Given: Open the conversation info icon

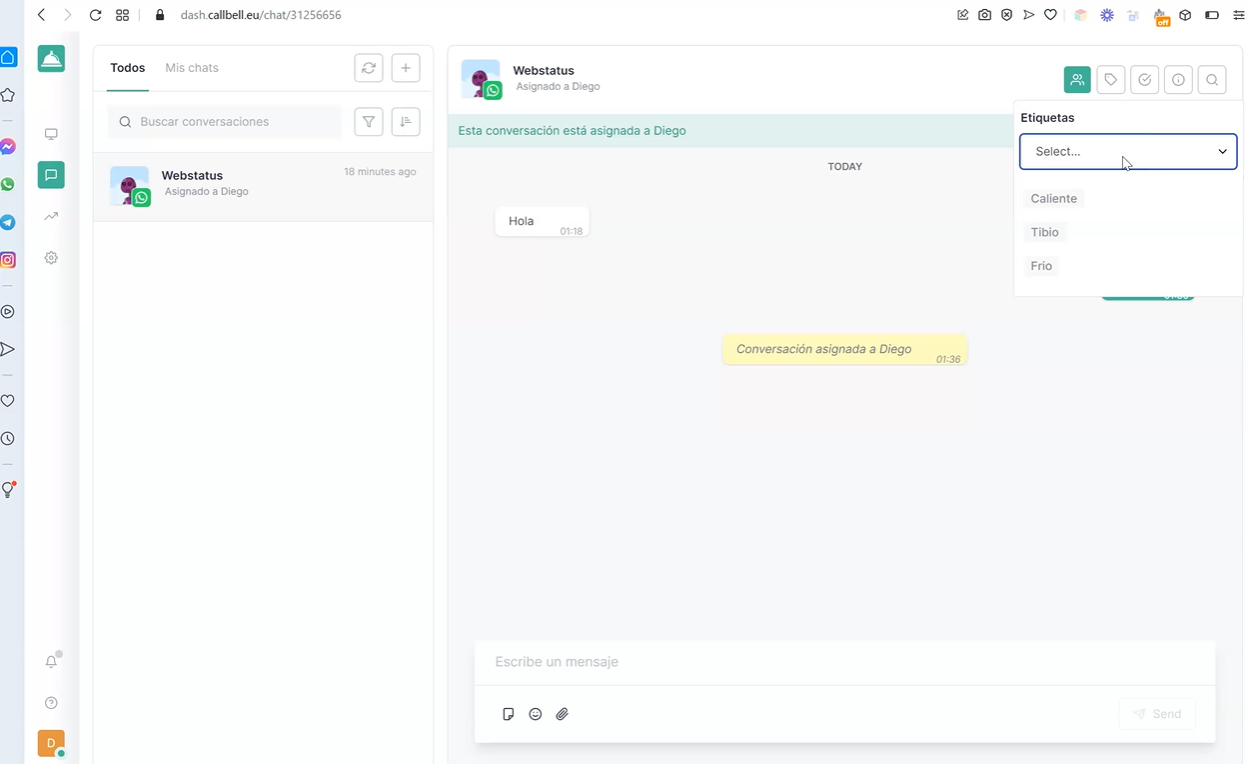Looking at the screenshot, I should [1179, 80].
